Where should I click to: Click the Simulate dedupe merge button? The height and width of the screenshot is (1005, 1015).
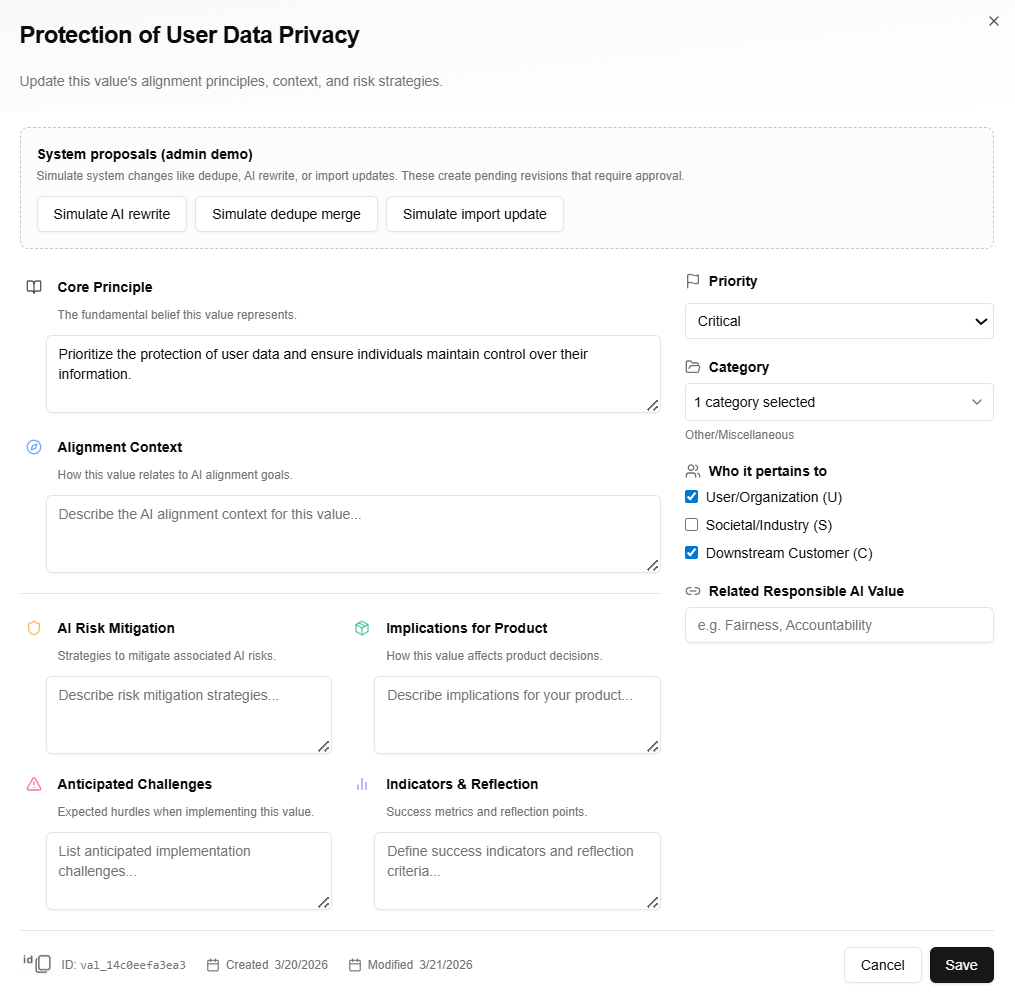[286, 214]
